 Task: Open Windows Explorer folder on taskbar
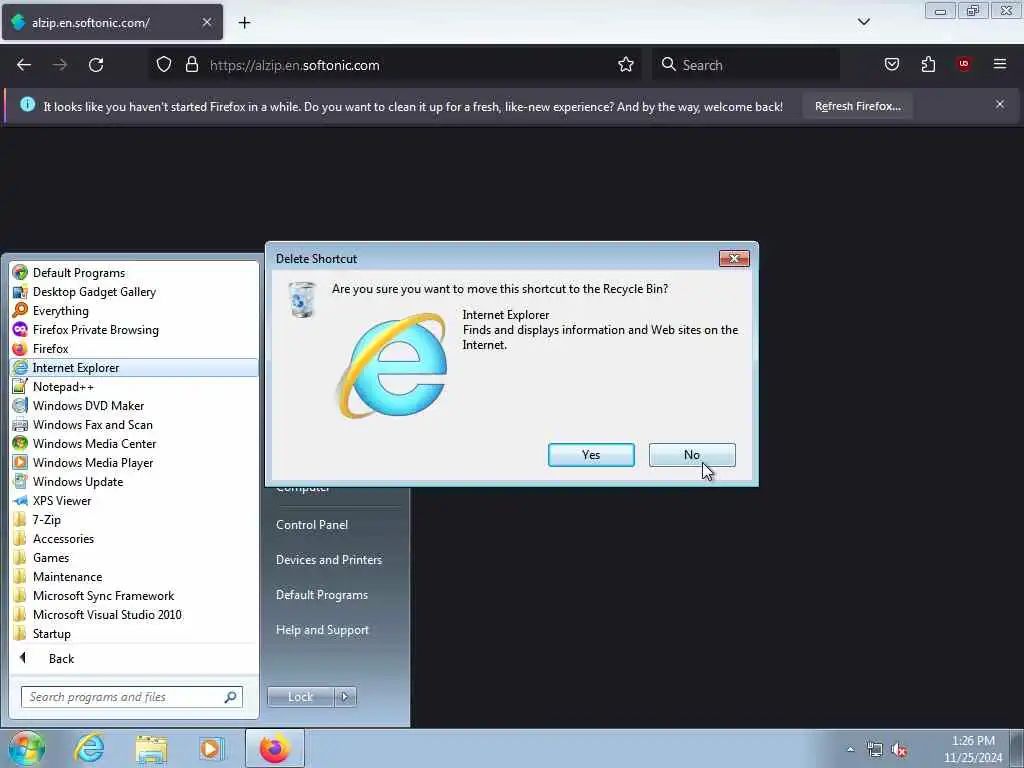click(152, 748)
